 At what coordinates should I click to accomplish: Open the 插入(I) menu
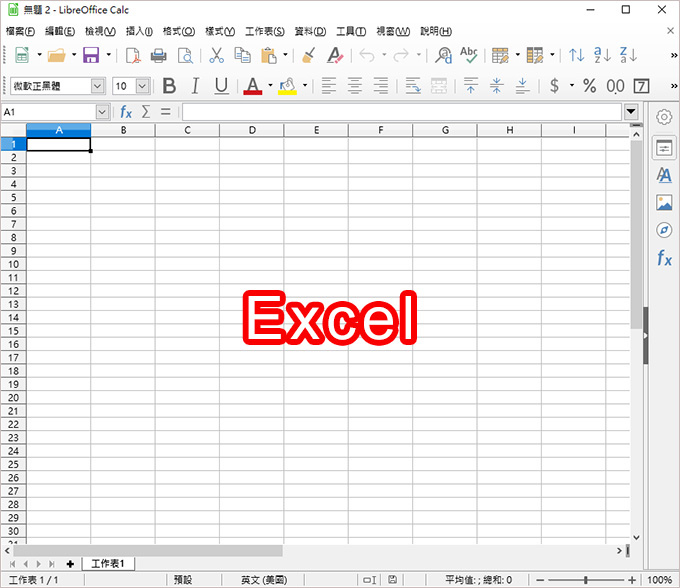[x=139, y=31]
